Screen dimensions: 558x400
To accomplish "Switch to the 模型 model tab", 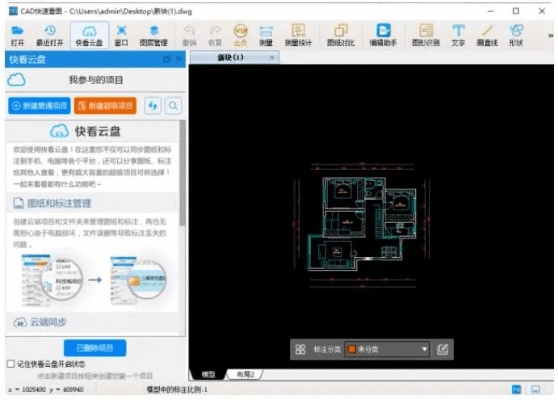I will (209, 374).
